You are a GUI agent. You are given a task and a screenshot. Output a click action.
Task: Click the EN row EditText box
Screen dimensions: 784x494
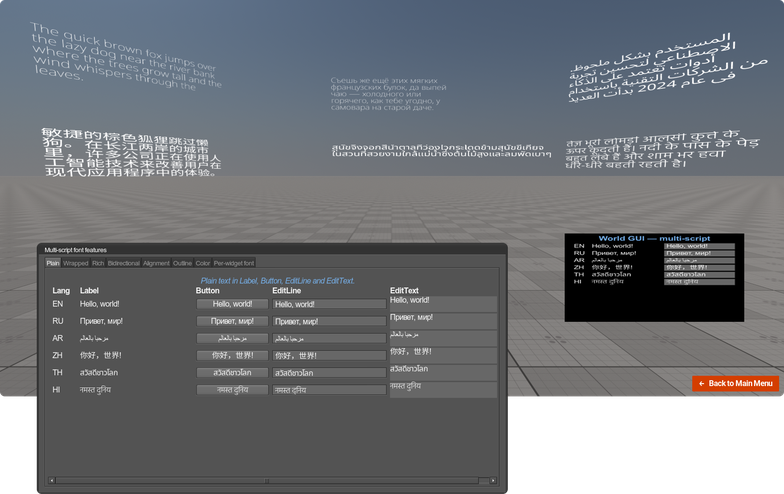point(443,304)
